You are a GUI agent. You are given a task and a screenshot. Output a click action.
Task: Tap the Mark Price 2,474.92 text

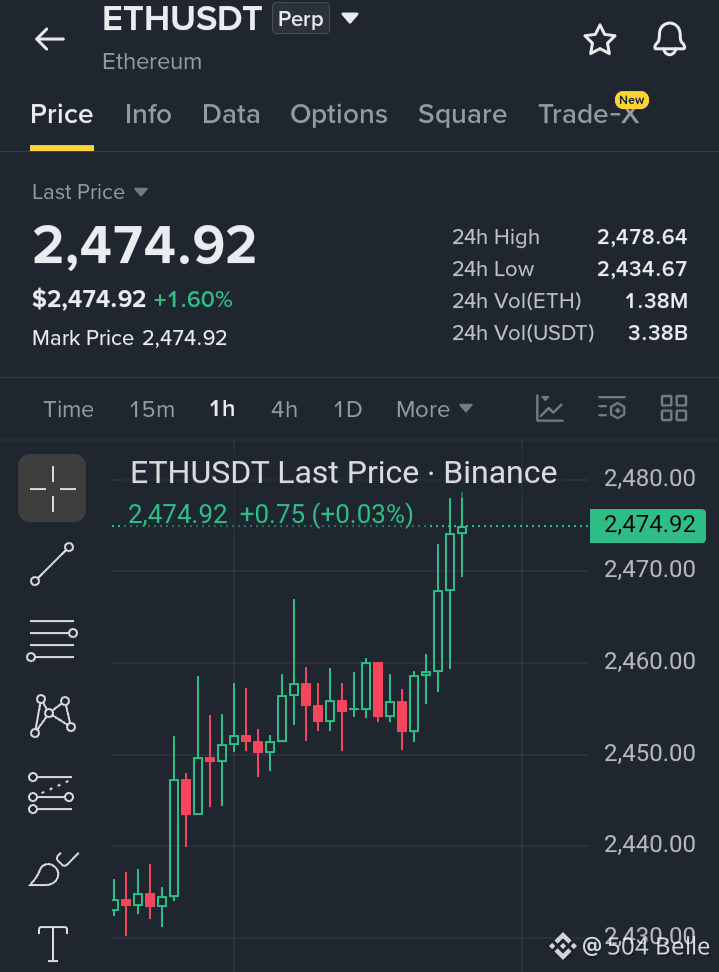click(x=130, y=338)
